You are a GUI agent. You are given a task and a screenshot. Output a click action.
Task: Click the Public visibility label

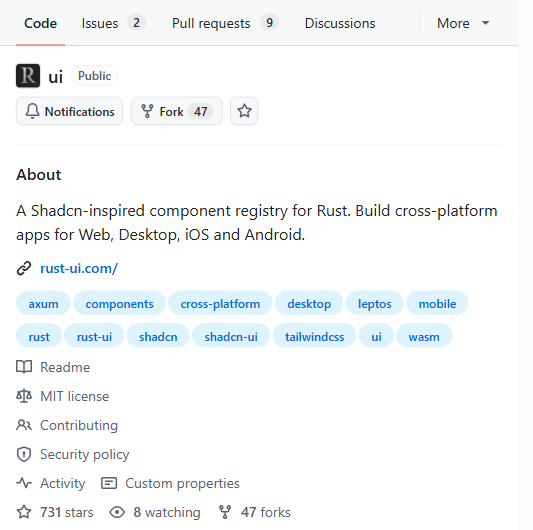94,76
